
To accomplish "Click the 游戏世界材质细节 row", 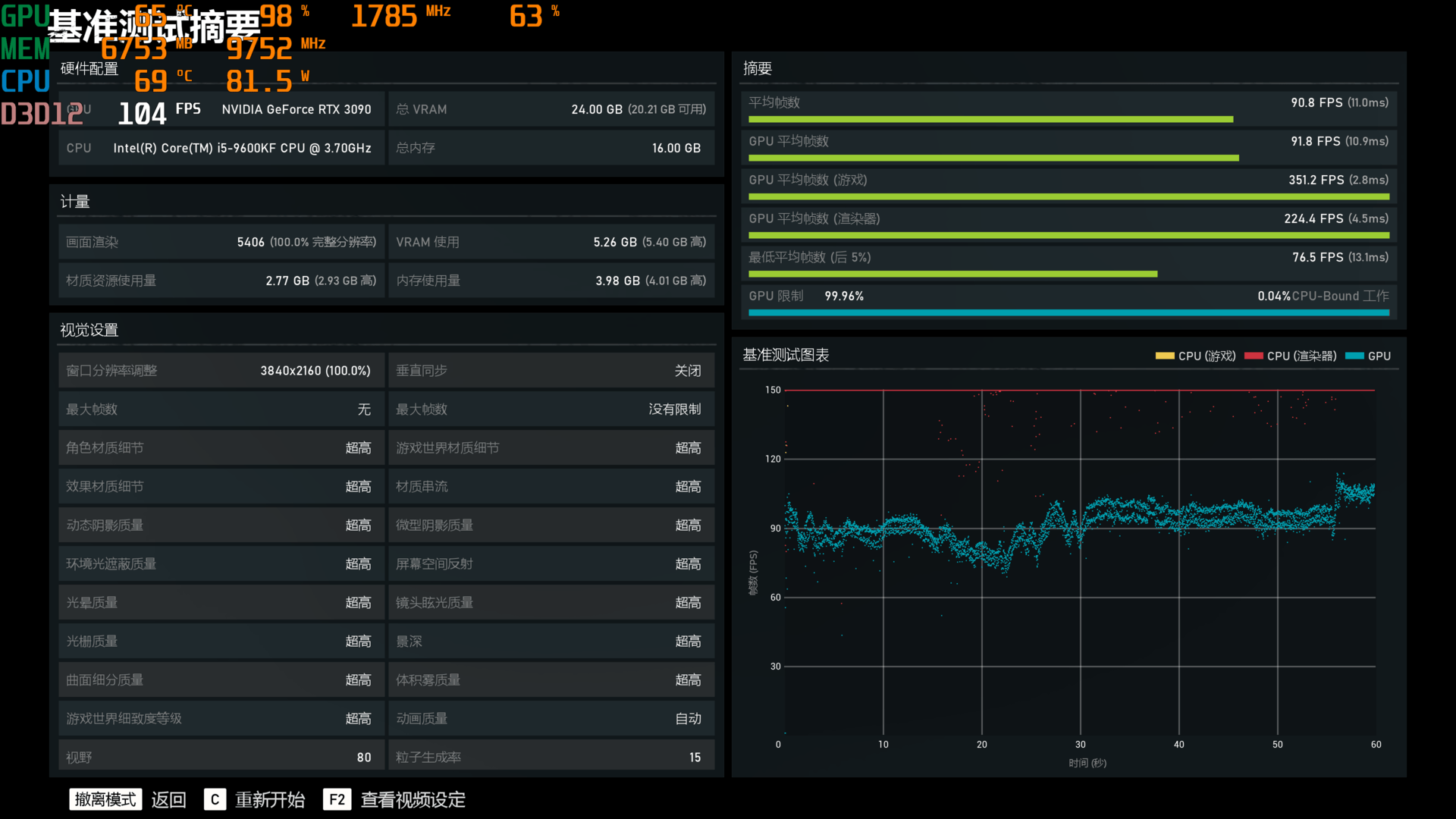I will pos(551,448).
